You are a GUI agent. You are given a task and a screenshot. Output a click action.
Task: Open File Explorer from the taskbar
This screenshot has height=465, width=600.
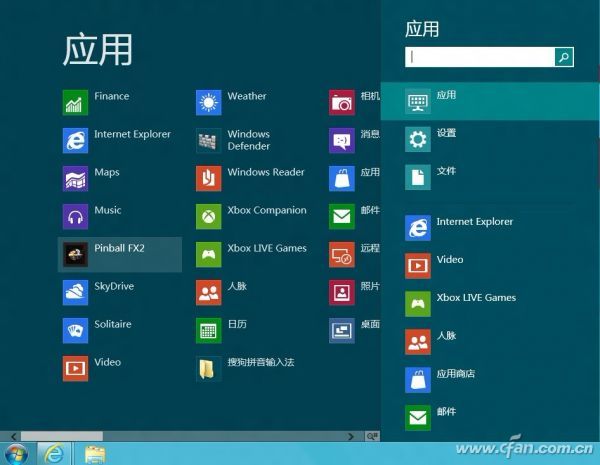point(95,455)
